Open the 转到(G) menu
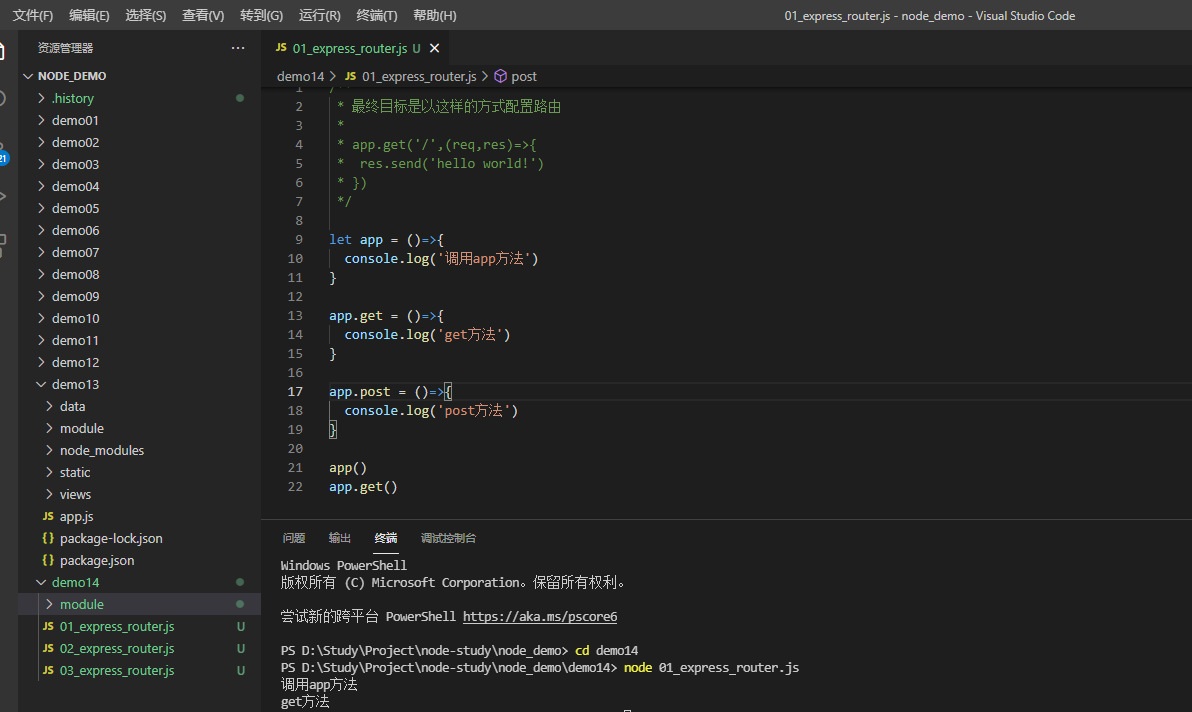Viewport: 1192px width, 712px height. point(262,15)
